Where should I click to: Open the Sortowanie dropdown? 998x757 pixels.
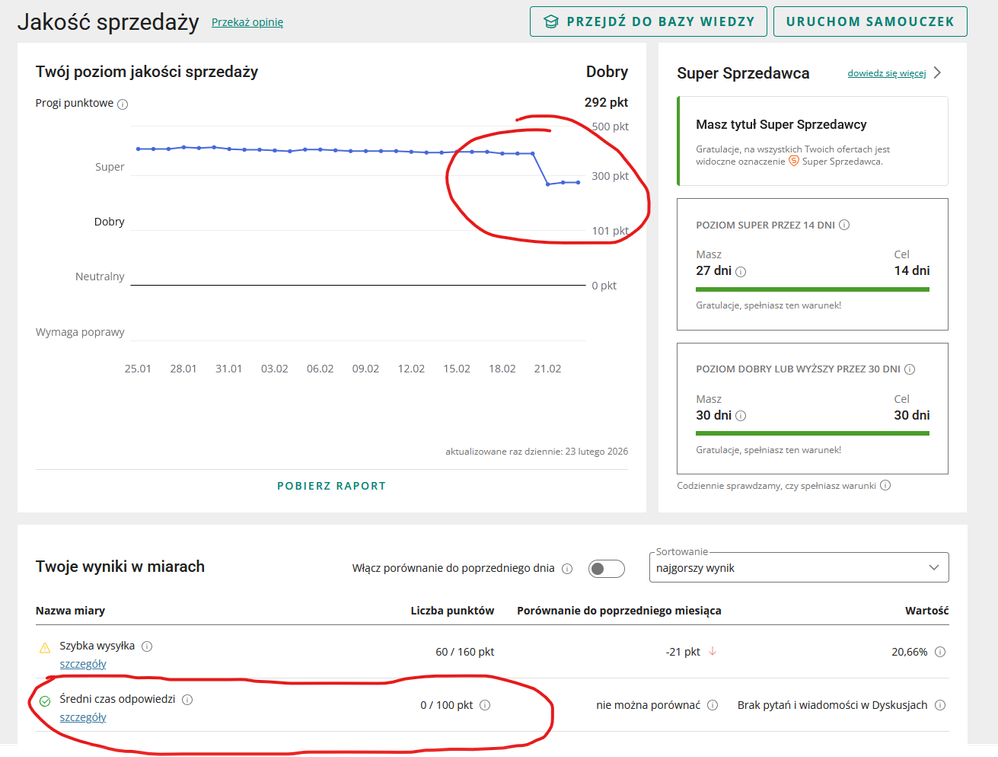pyautogui.click(x=798, y=567)
